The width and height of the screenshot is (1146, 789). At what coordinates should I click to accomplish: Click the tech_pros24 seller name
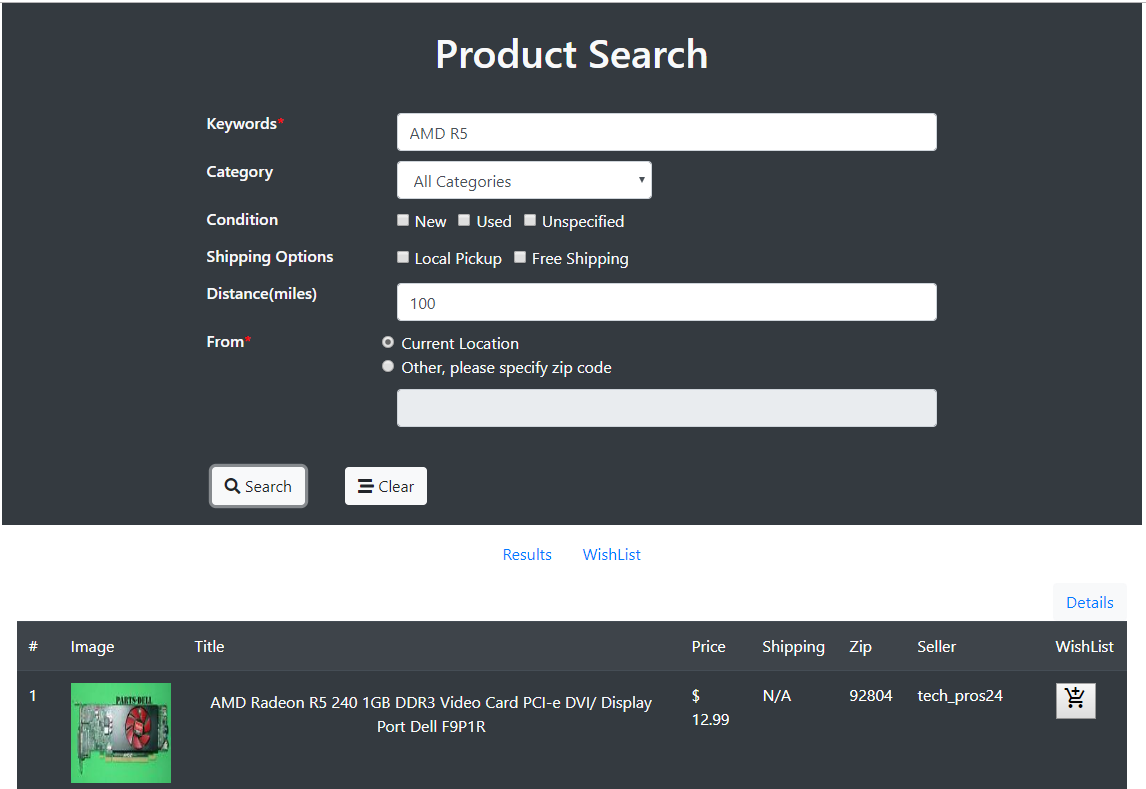click(x=960, y=695)
